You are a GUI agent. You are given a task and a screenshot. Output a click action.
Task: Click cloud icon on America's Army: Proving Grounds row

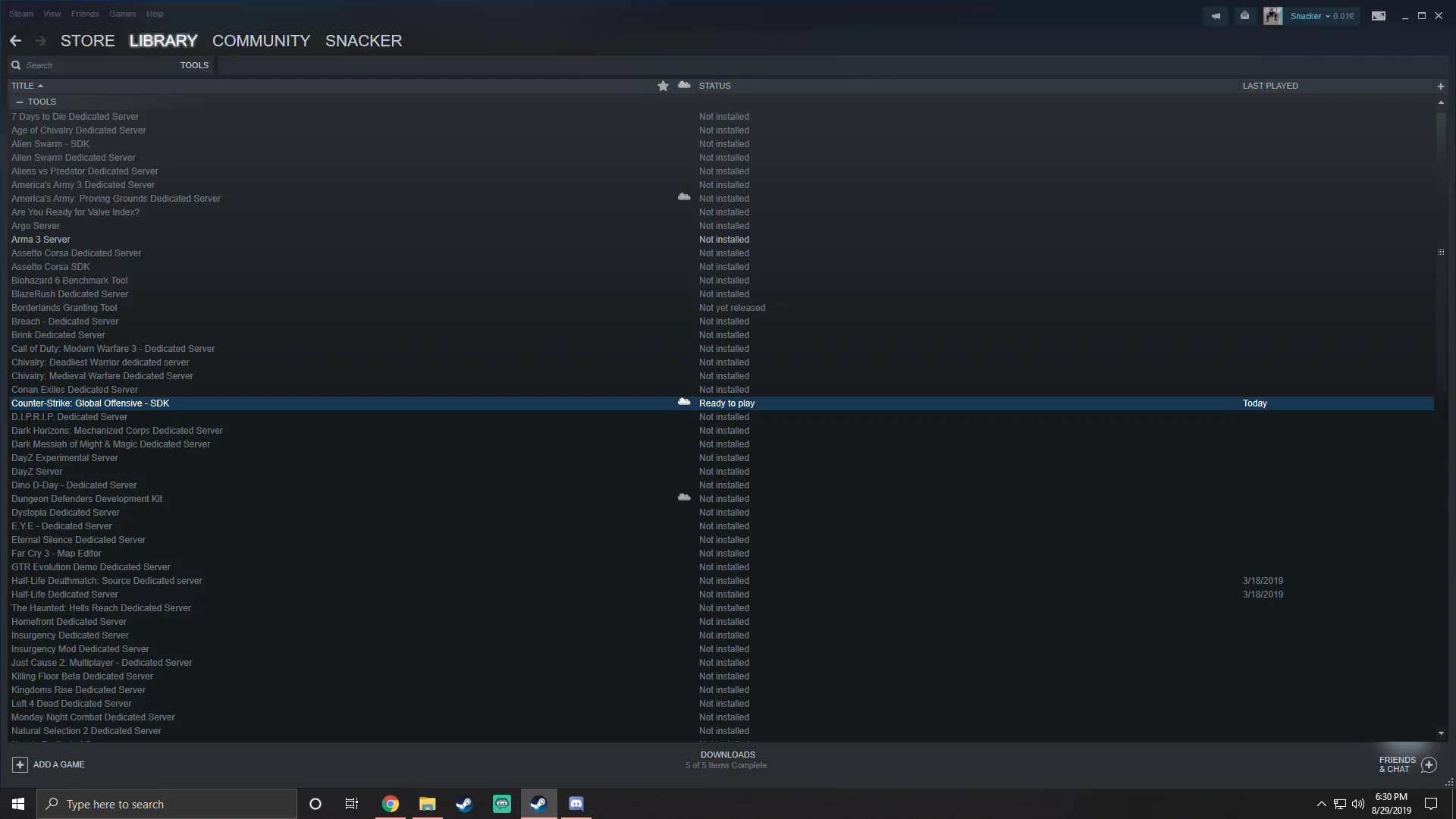(684, 197)
